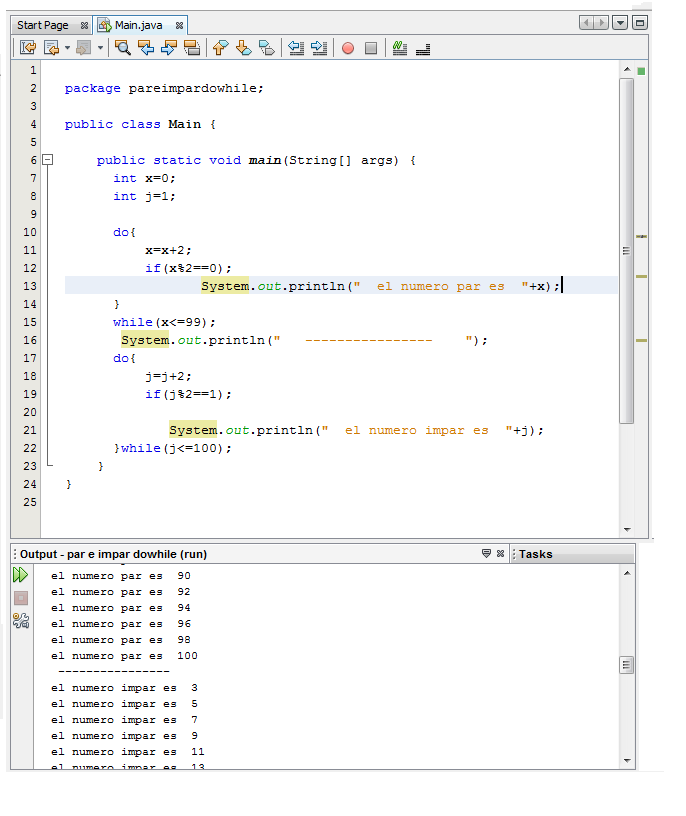Click the '}while(j<=100);' line
Image resolution: width=686 pixels, height=816 pixels.
coord(173,448)
